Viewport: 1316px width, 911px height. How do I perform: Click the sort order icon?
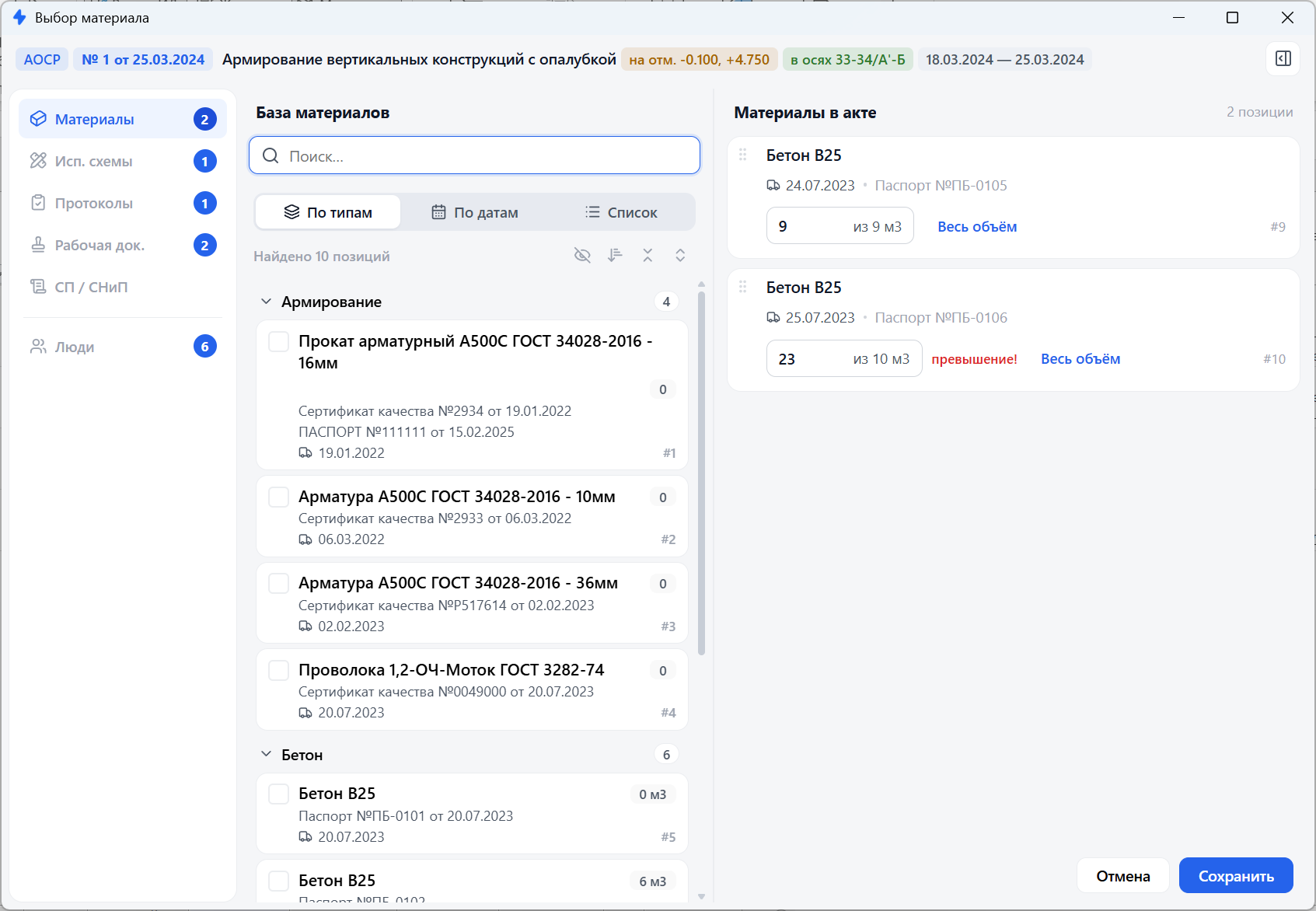(615, 256)
